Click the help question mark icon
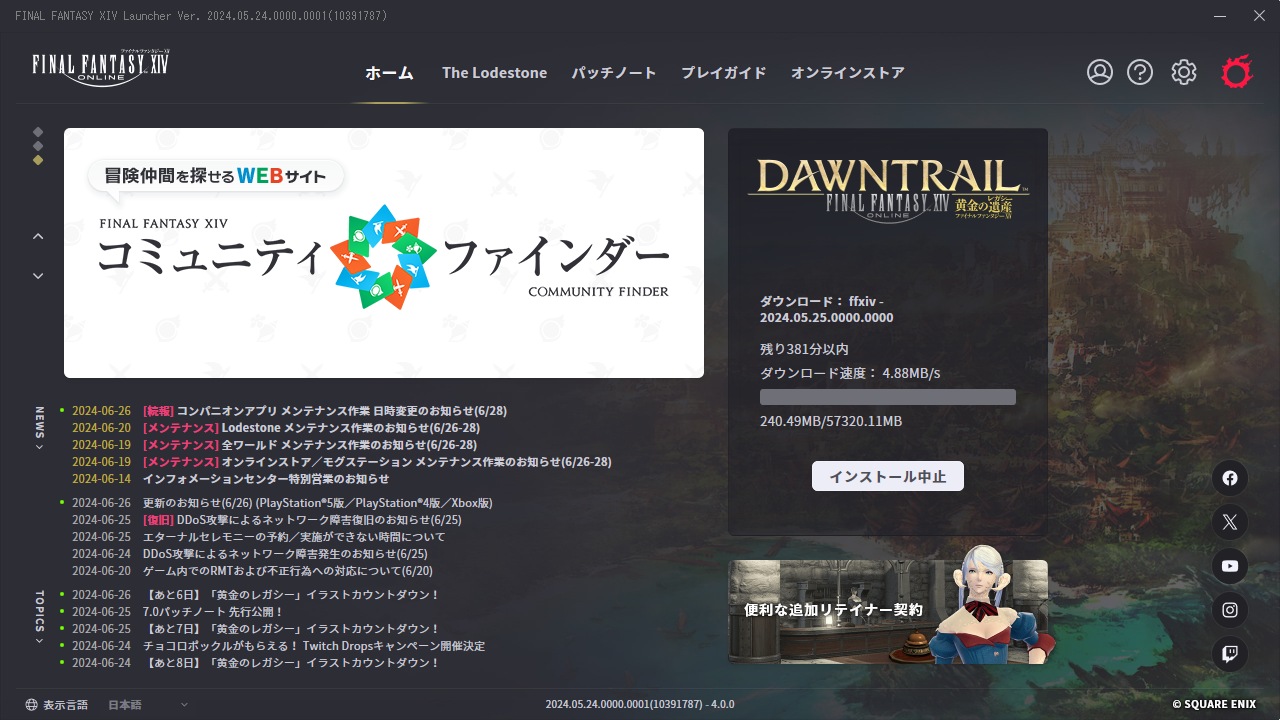 1140,72
